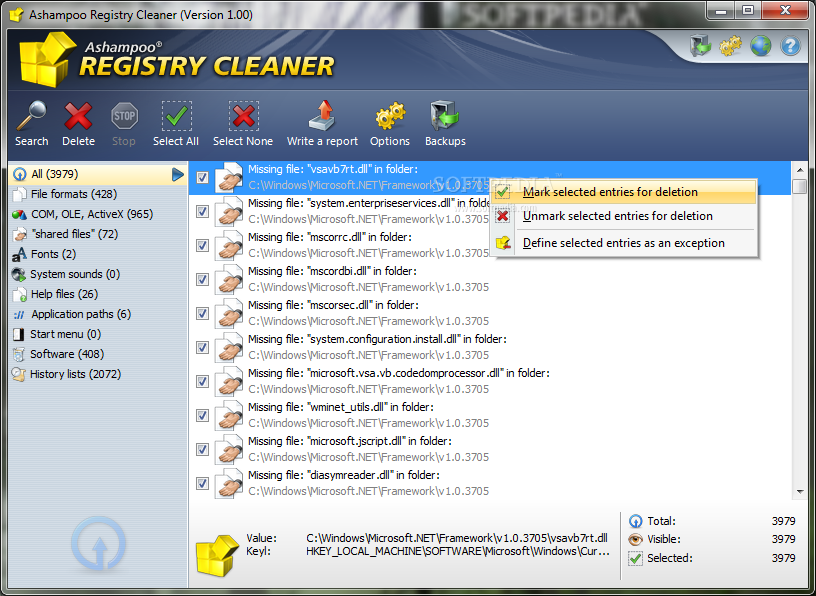
Task: Click the Visible eye icon in status panel
Action: coord(635,539)
